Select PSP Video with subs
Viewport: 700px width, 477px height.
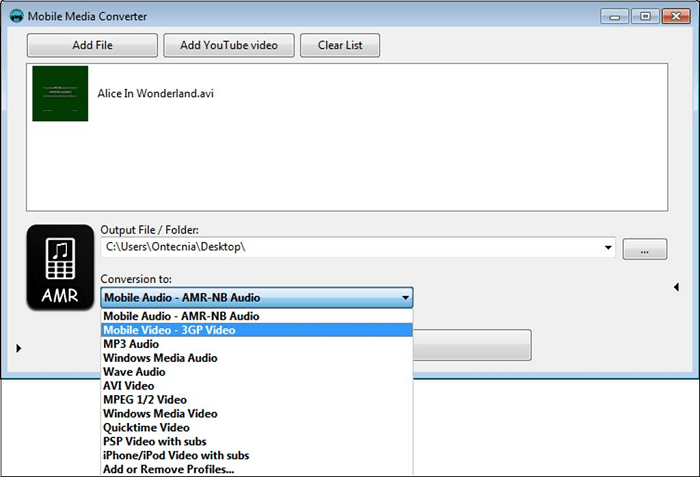[257, 441]
